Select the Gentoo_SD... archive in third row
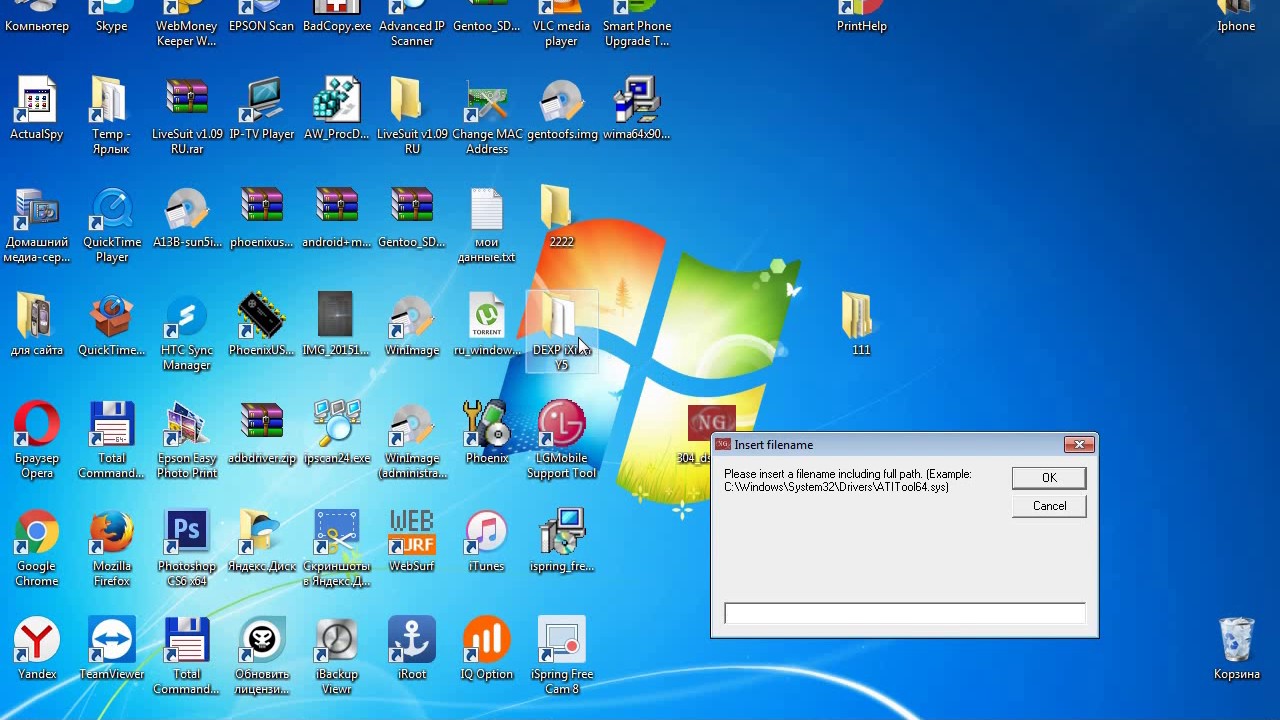 point(412,216)
